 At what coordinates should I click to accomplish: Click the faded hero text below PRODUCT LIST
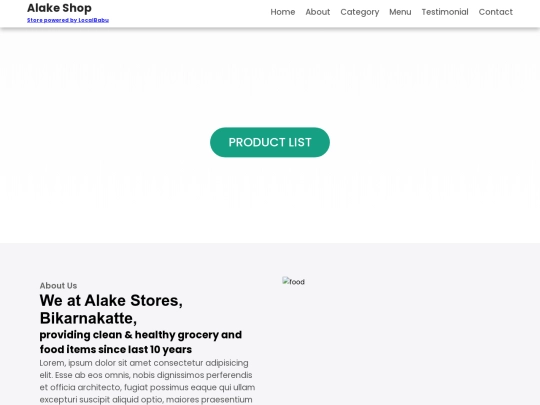point(270,183)
